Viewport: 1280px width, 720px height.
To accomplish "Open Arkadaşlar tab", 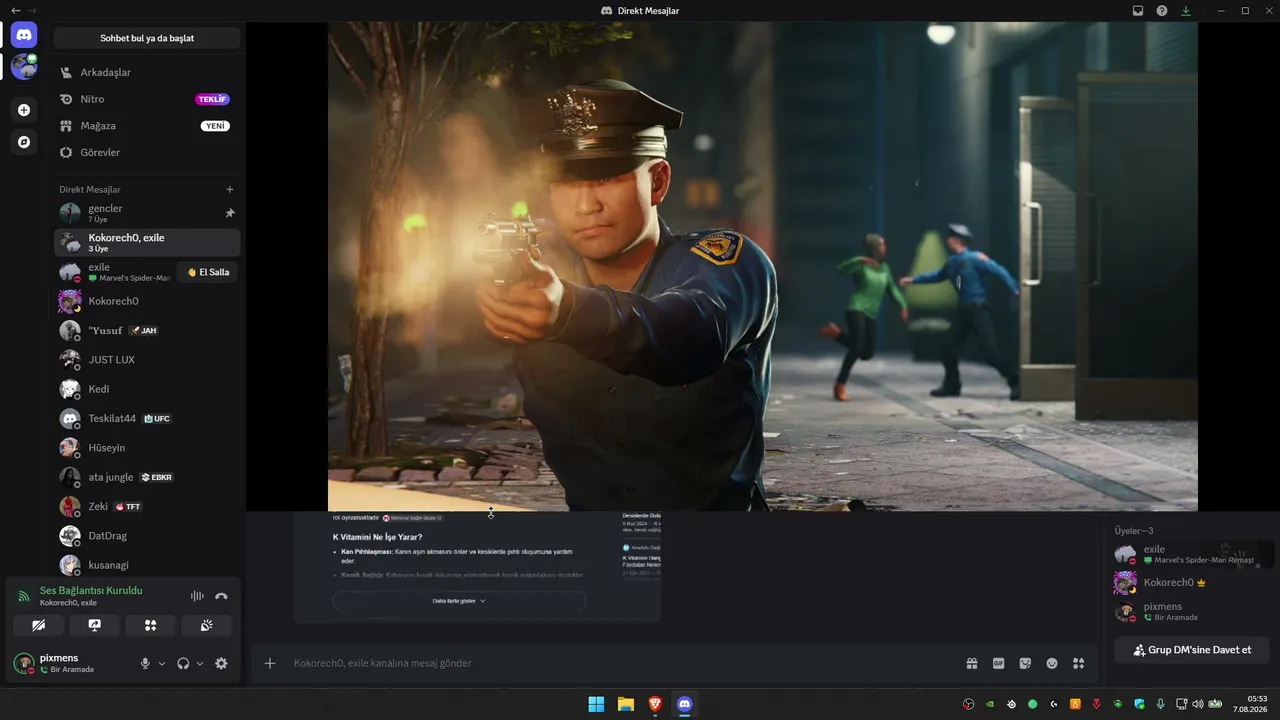I will [x=147, y=72].
